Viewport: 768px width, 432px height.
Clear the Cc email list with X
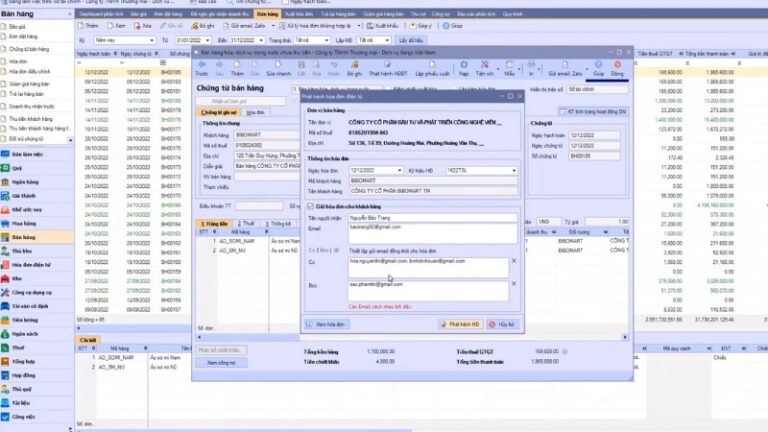pyautogui.click(x=514, y=261)
